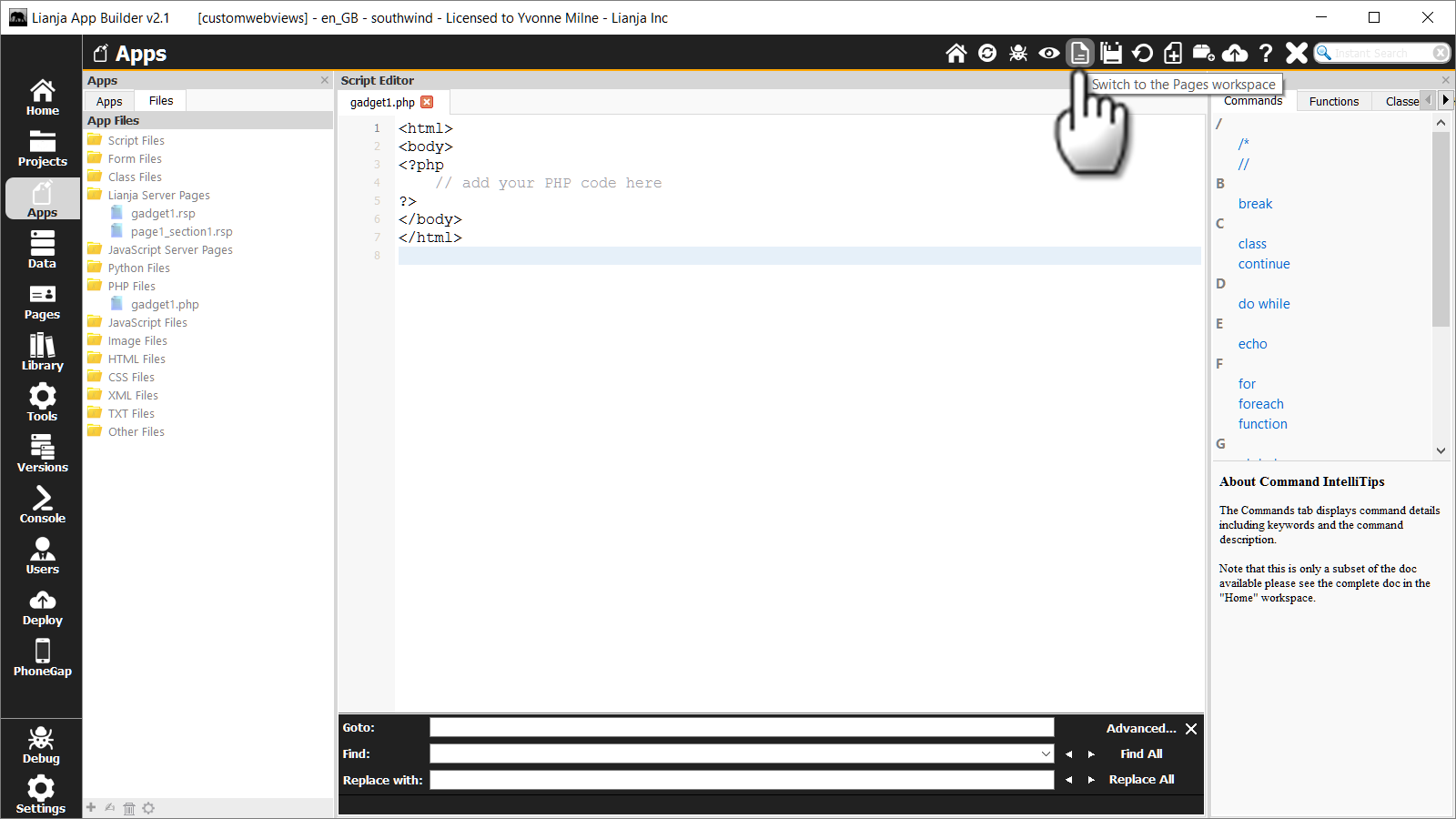1456x819 pixels.
Task: Click the Home icon in top toolbar
Action: (955, 54)
